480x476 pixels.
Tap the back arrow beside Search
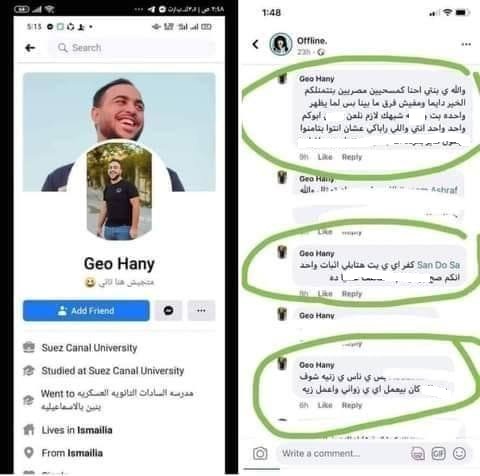tap(30, 48)
